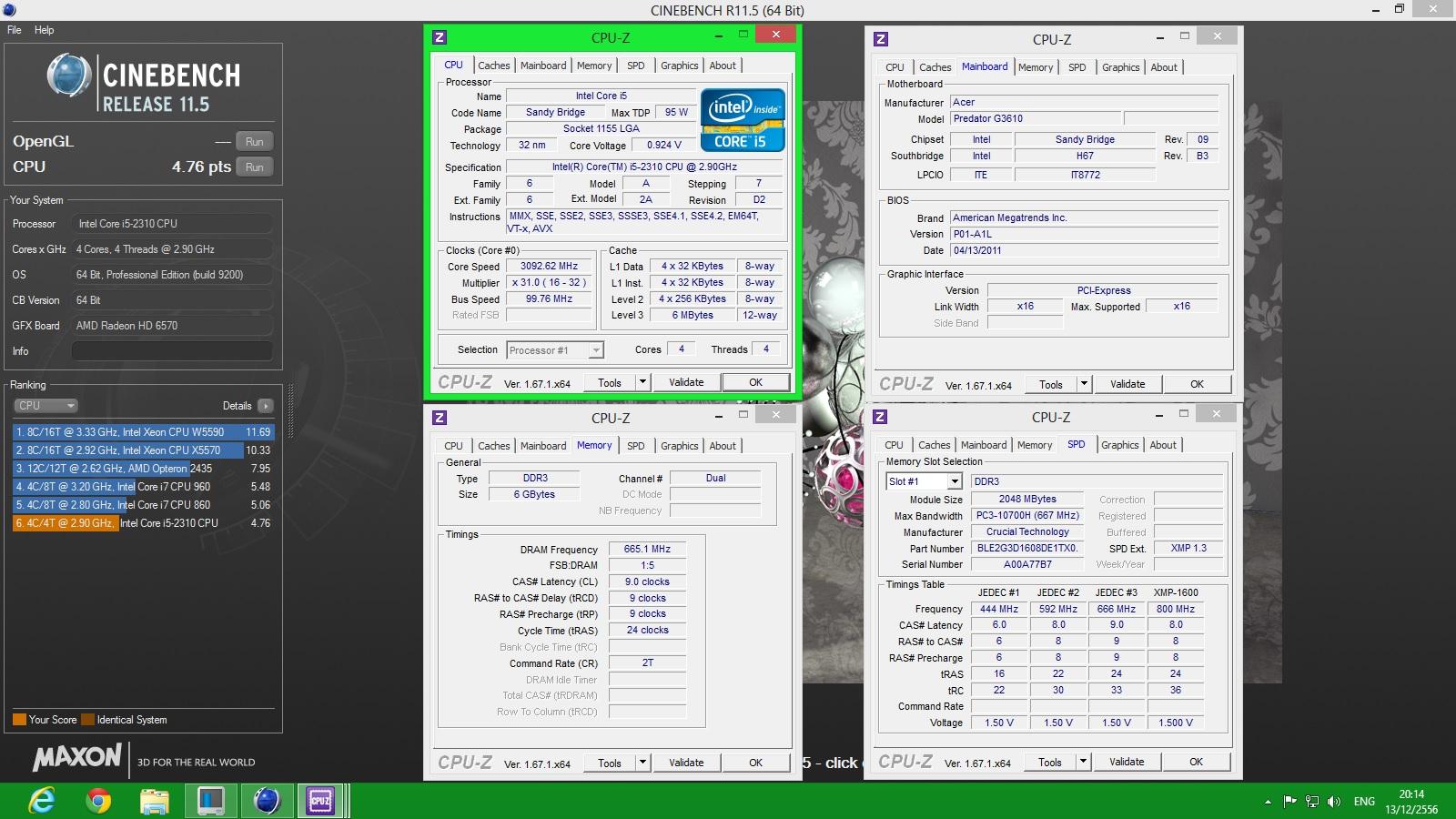
Task: Select the Core i5-2310 ranking row
Action: click(143, 523)
